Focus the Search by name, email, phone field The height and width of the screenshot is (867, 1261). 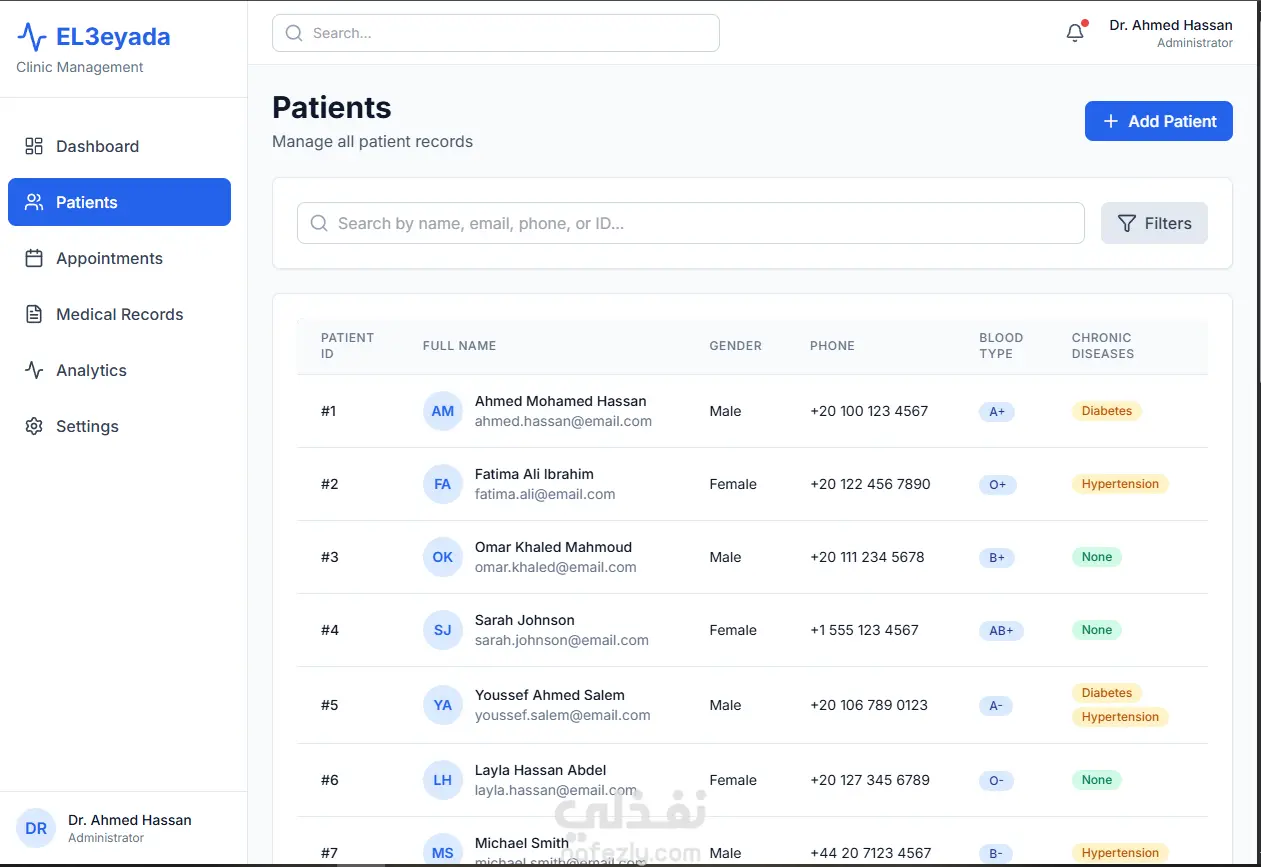point(690,223)
